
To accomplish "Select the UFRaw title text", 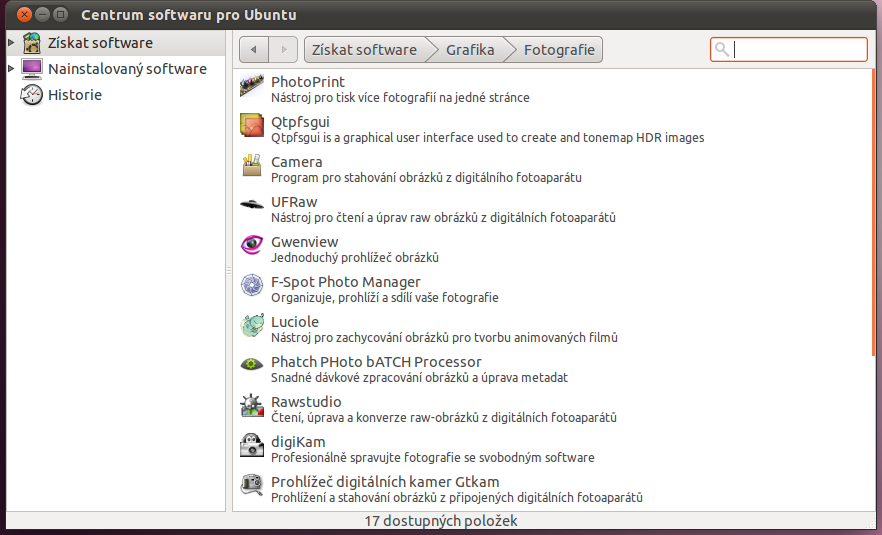I will click(294, 201).
